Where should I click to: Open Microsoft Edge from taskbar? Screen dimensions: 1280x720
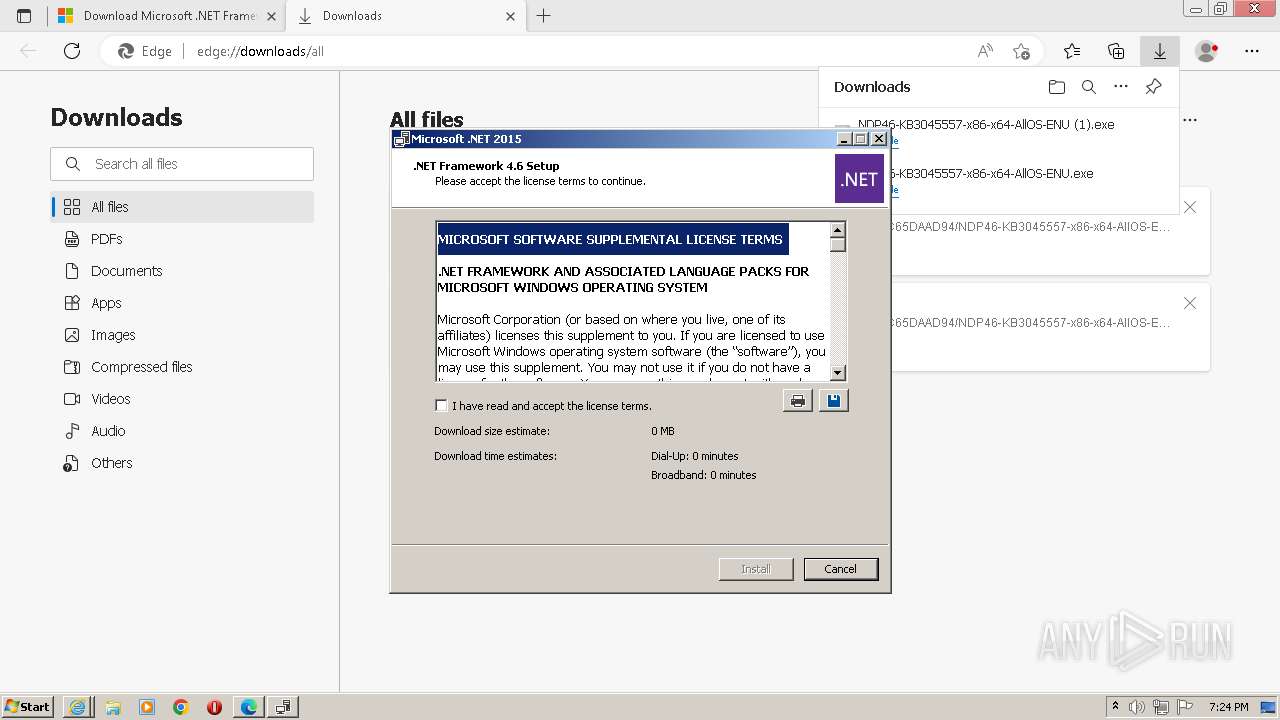click(x=248, y=707)
